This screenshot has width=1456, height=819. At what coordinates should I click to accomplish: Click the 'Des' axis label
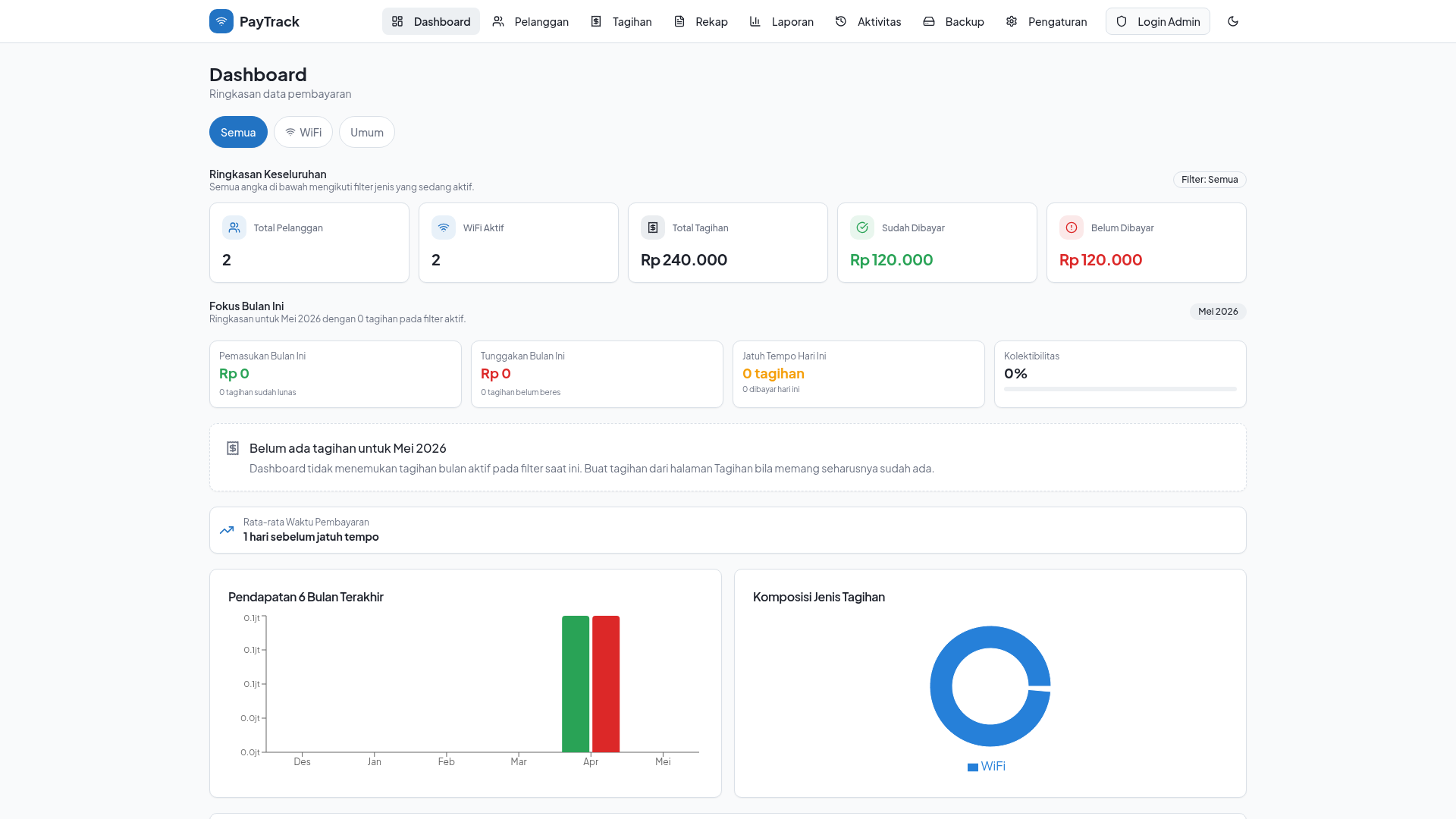[302, 762]
